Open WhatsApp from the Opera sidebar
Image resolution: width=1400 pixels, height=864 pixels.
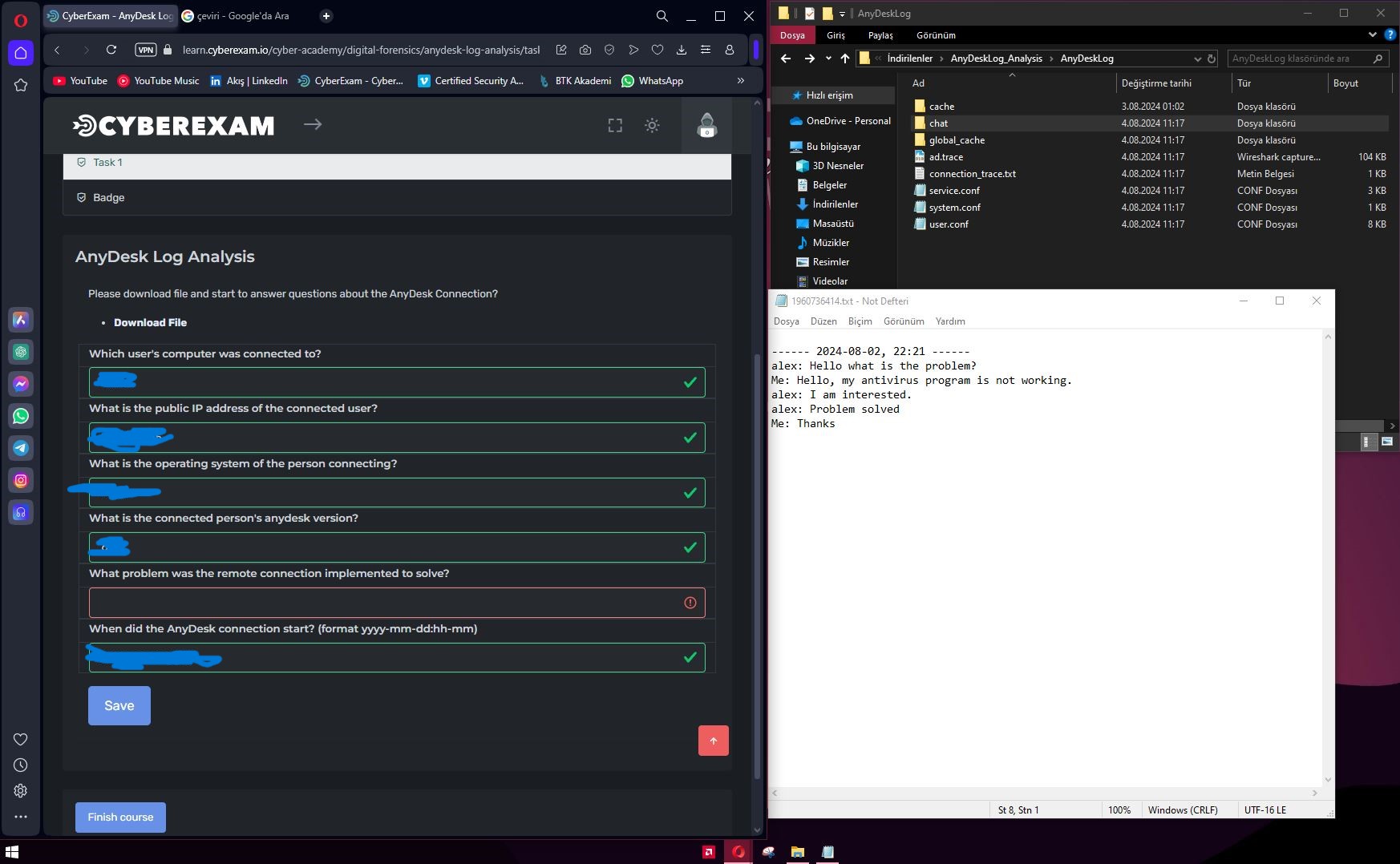21,416
